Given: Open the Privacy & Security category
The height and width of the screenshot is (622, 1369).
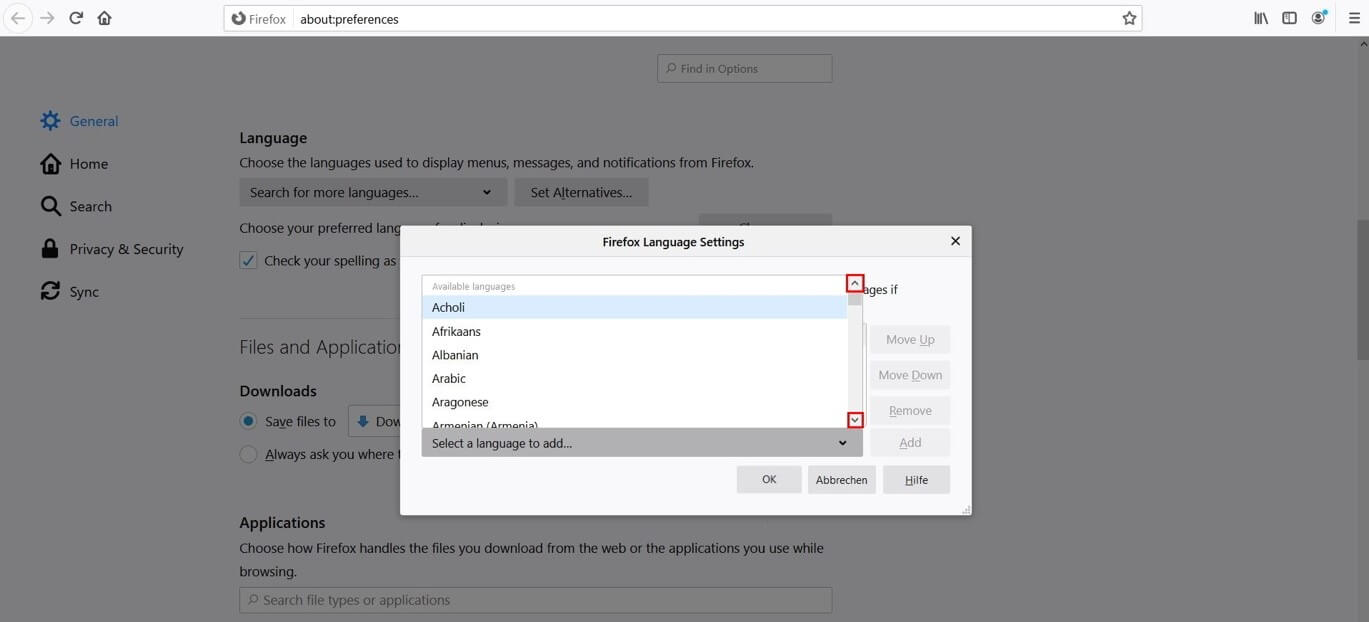Looking at the screenshot, I should [112, 249].
